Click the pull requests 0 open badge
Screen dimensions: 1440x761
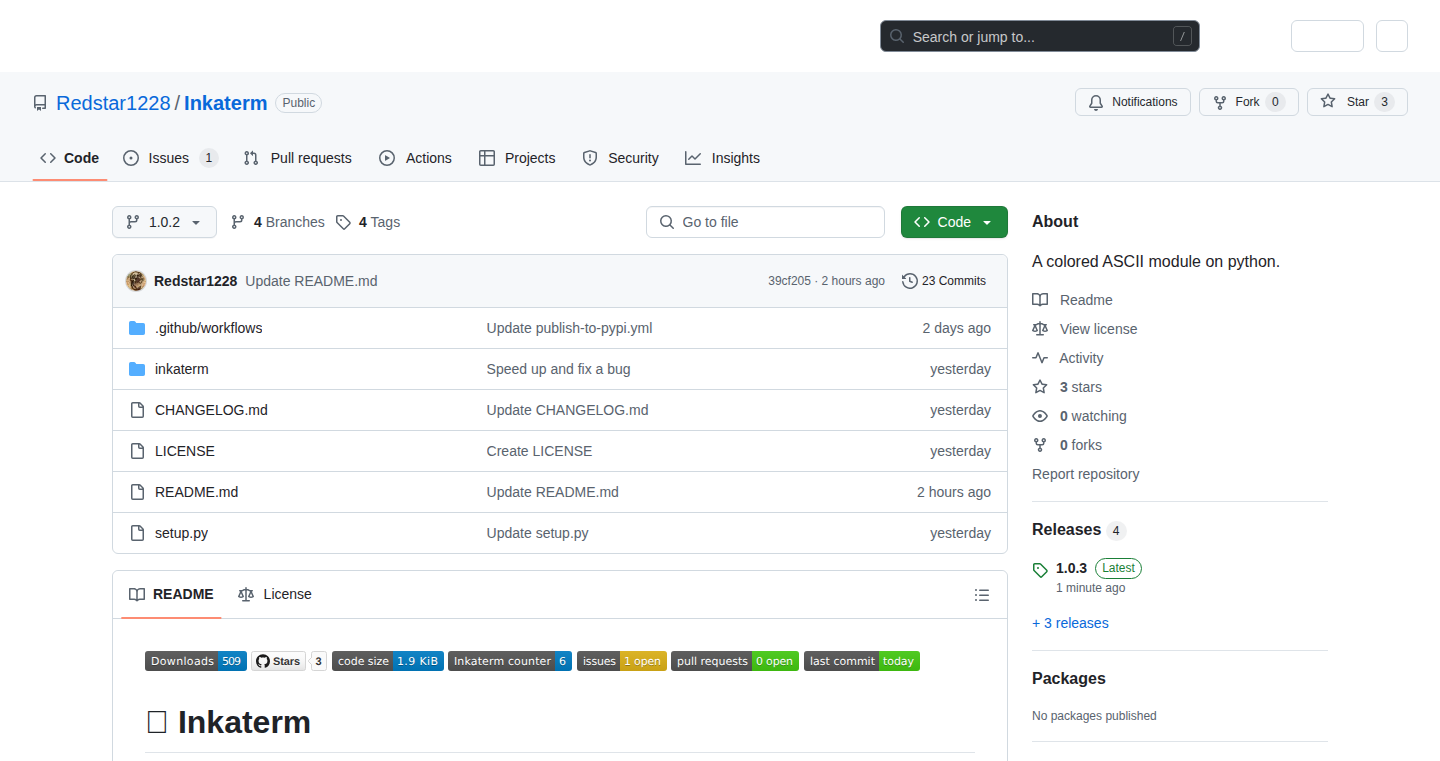735,661
